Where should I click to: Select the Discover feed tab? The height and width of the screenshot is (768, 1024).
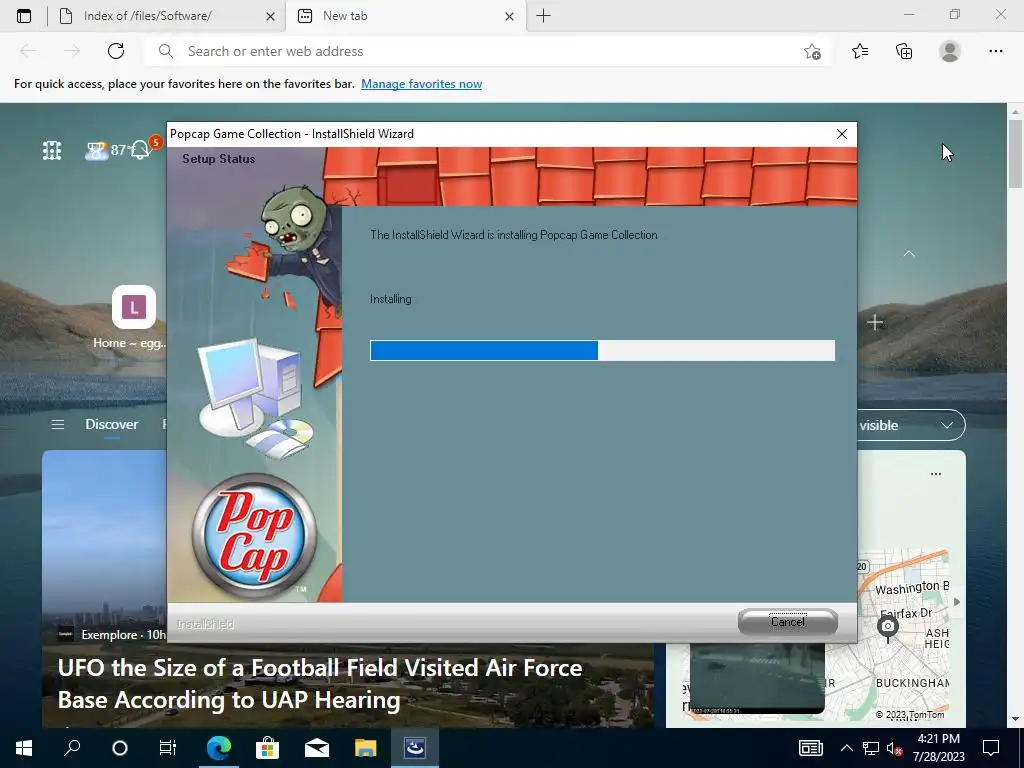point(112,424)
